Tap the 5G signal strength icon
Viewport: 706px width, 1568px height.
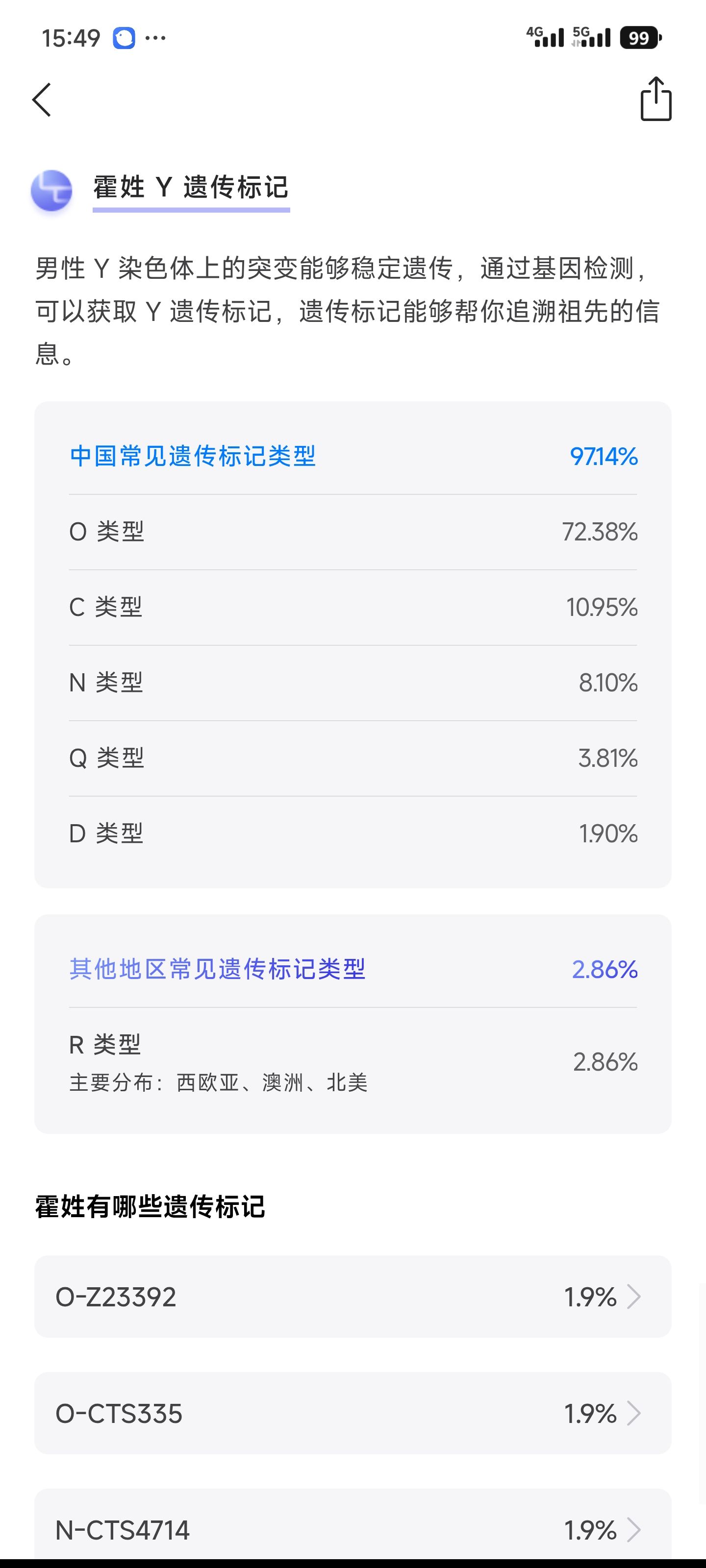pos(591,37)
